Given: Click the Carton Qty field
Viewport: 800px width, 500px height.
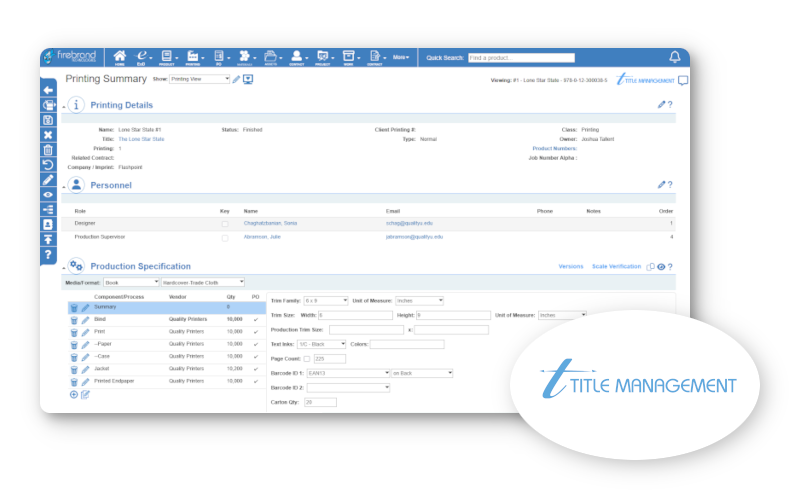Looking at the screenshot, I should [x=320, y=403].
